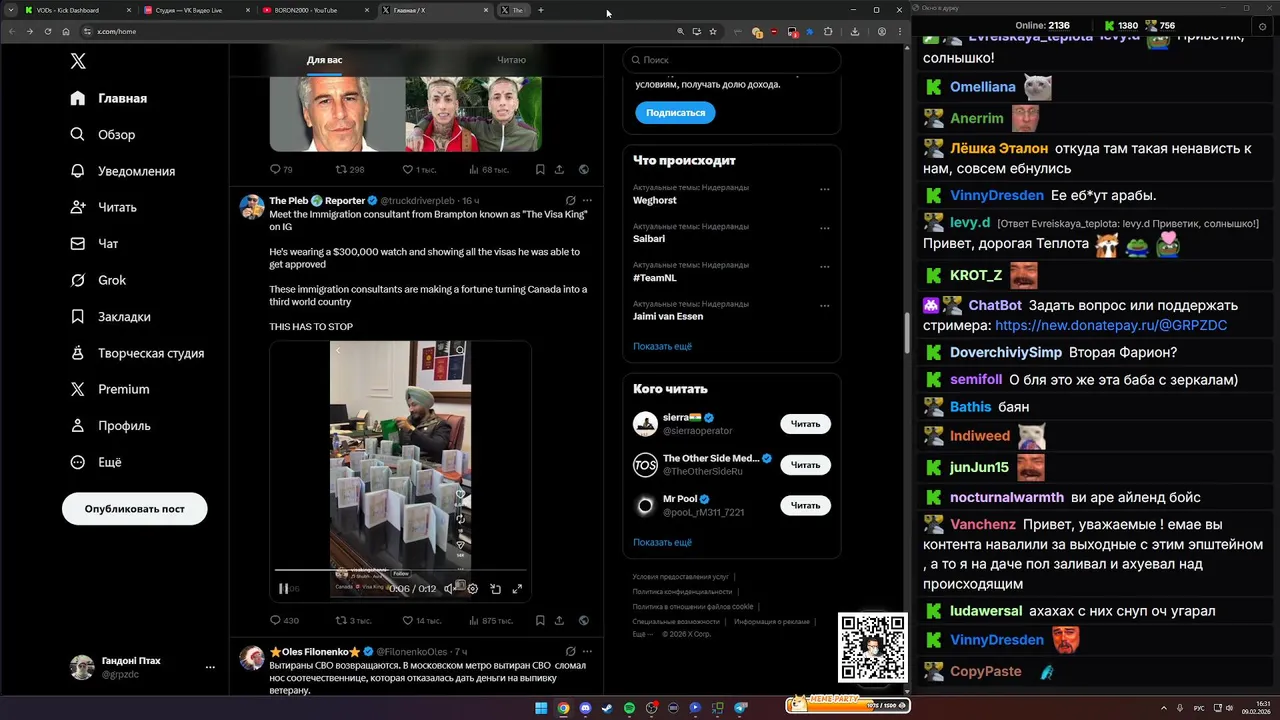Follow Mr Pool with Читать button
Viewport: 1280px width, 720px height.
click(x=805, y=506)
